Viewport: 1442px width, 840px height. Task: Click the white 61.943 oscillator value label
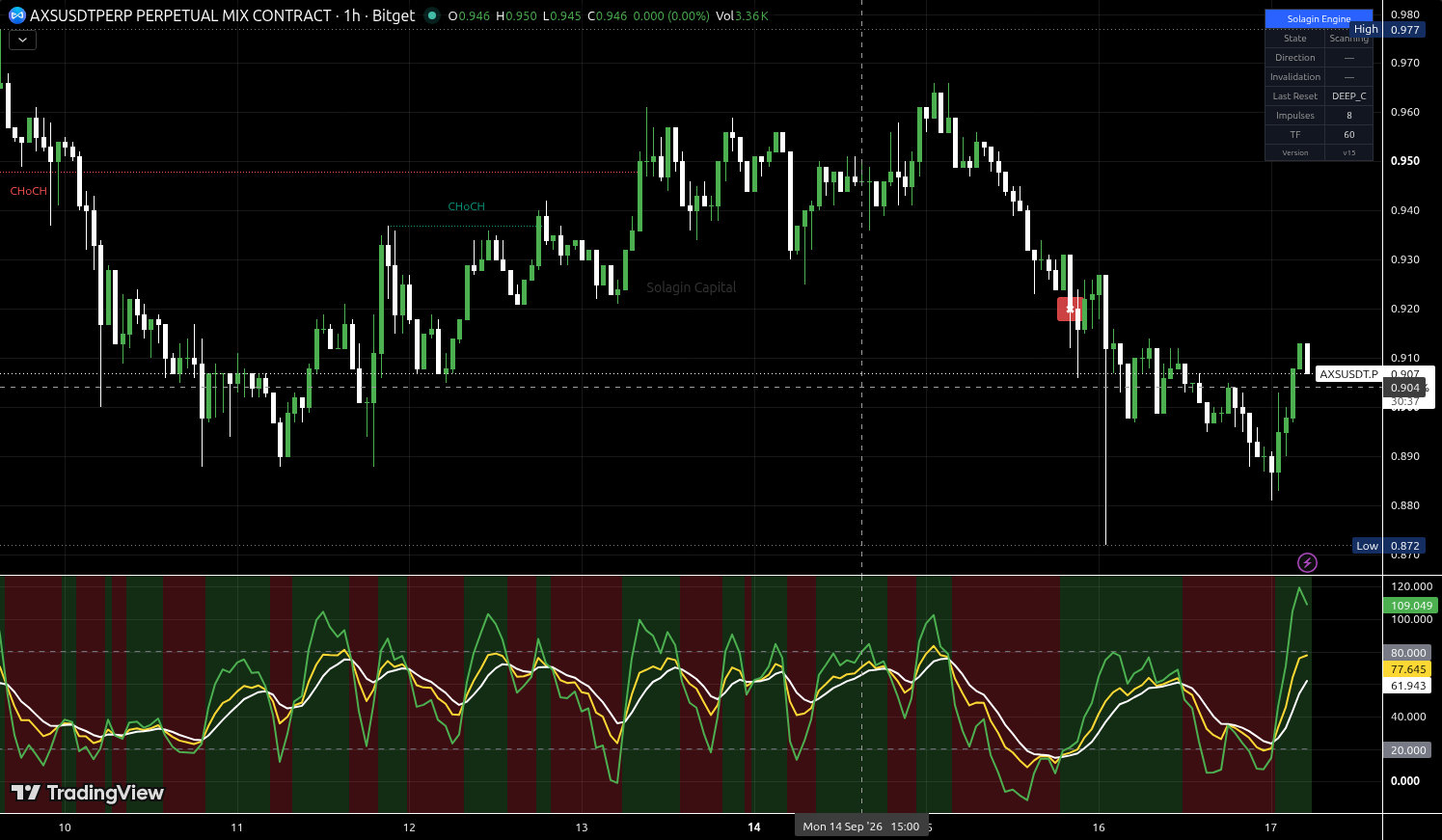click(1408, 686)
